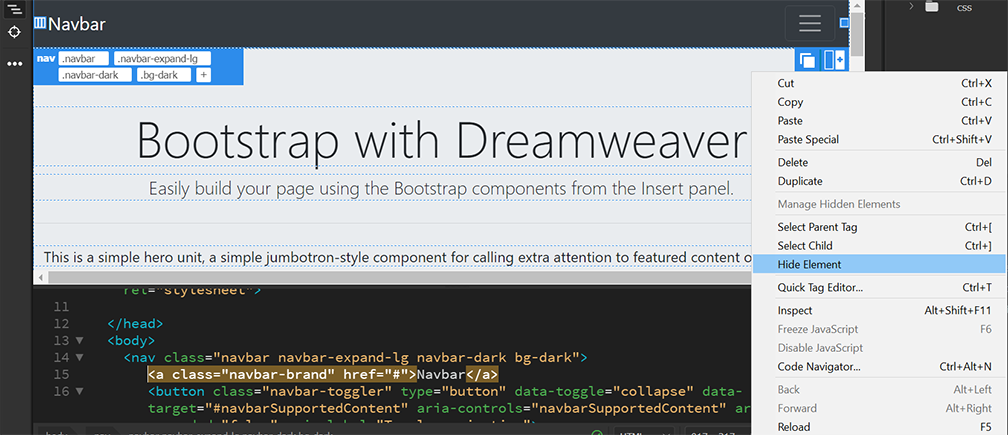1008x435 pixels.
Task: Select the .navbar-dark class chip
Action: point(95,75)
